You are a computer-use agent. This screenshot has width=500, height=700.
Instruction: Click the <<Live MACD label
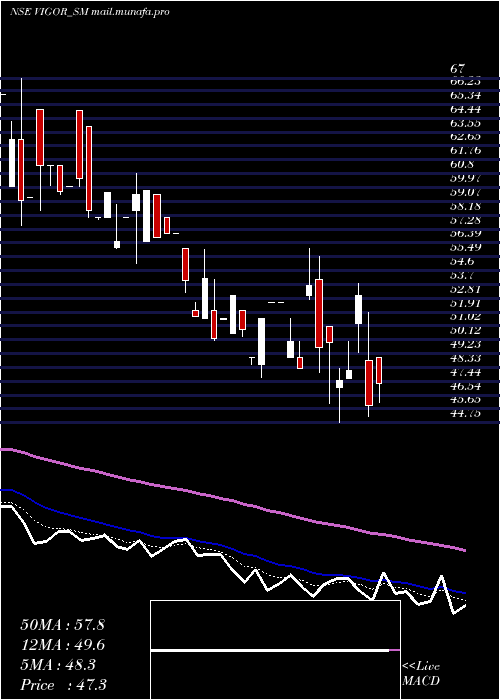[x=421, y=674]
